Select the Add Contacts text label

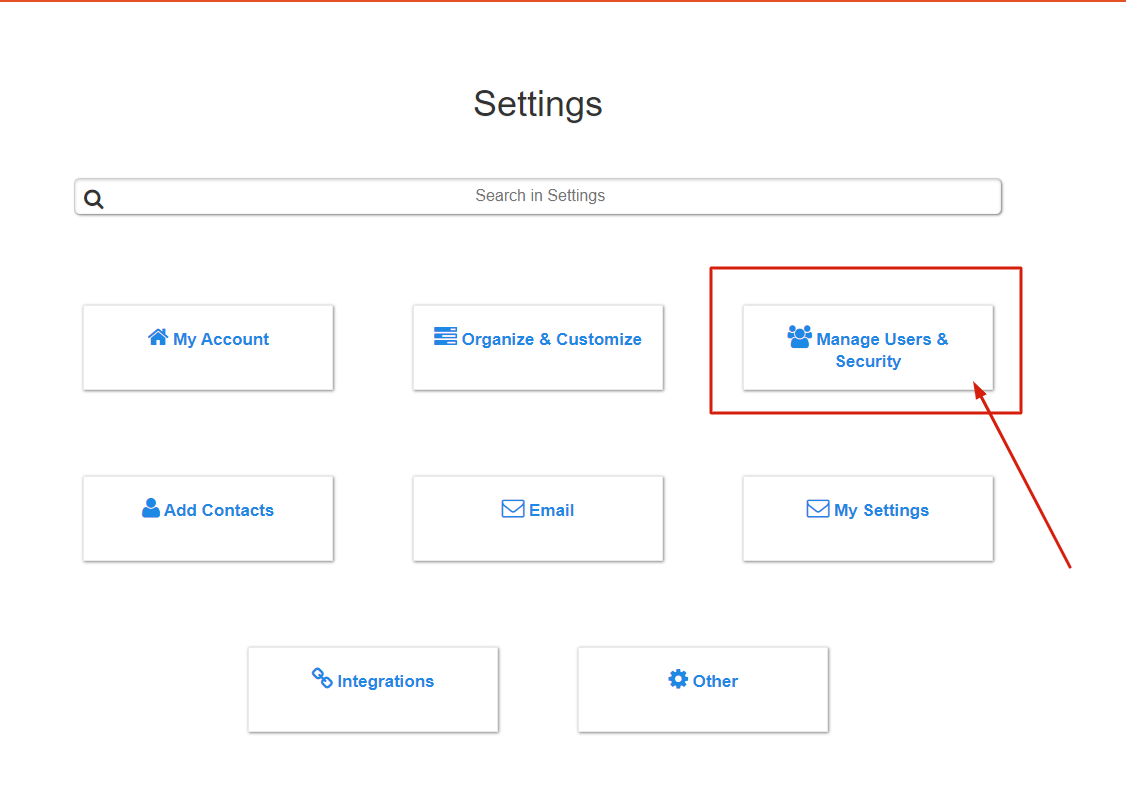(x=219, y=510)
